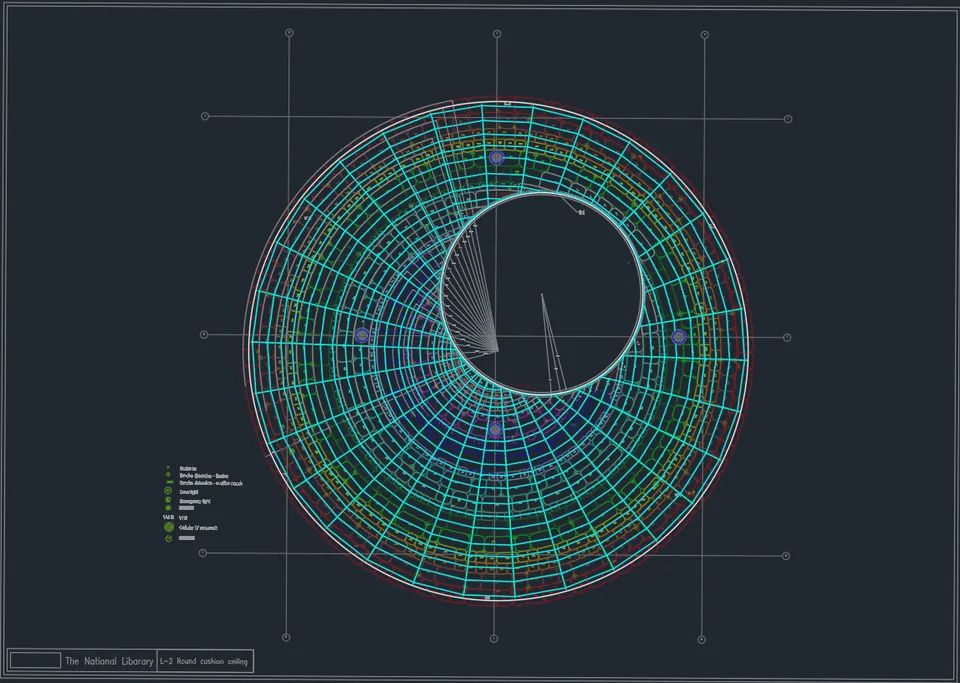Viewport: 960px width, 683px height.
Task: Select the blue circle marker at the ring's bottom
Action: (x=495, y=430)
